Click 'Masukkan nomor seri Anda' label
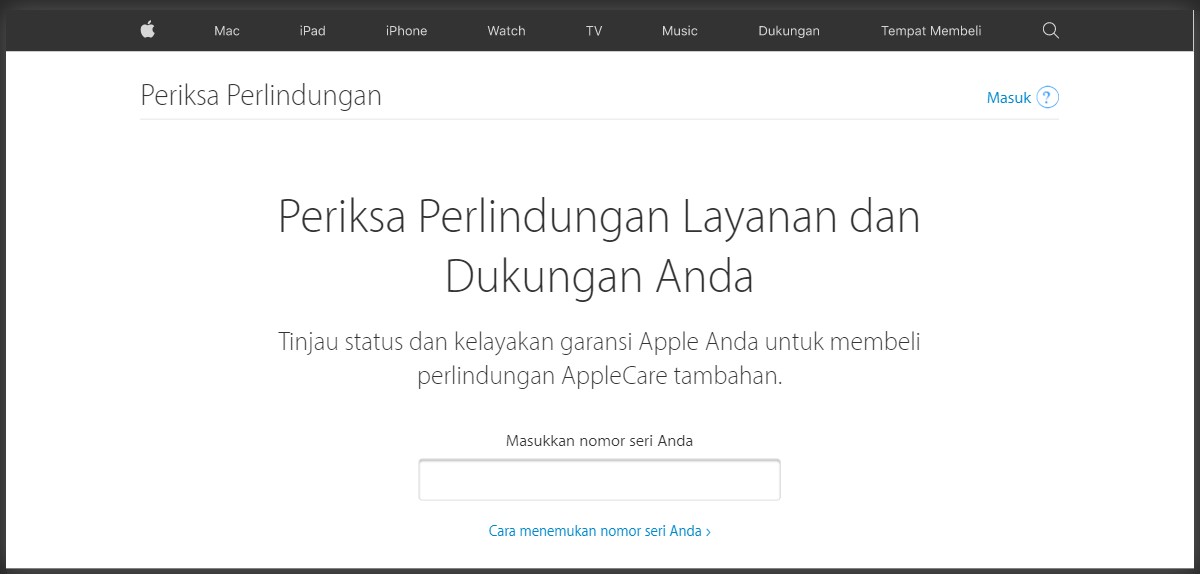This screenshot has height=574, width=1200. pos(599,440)
